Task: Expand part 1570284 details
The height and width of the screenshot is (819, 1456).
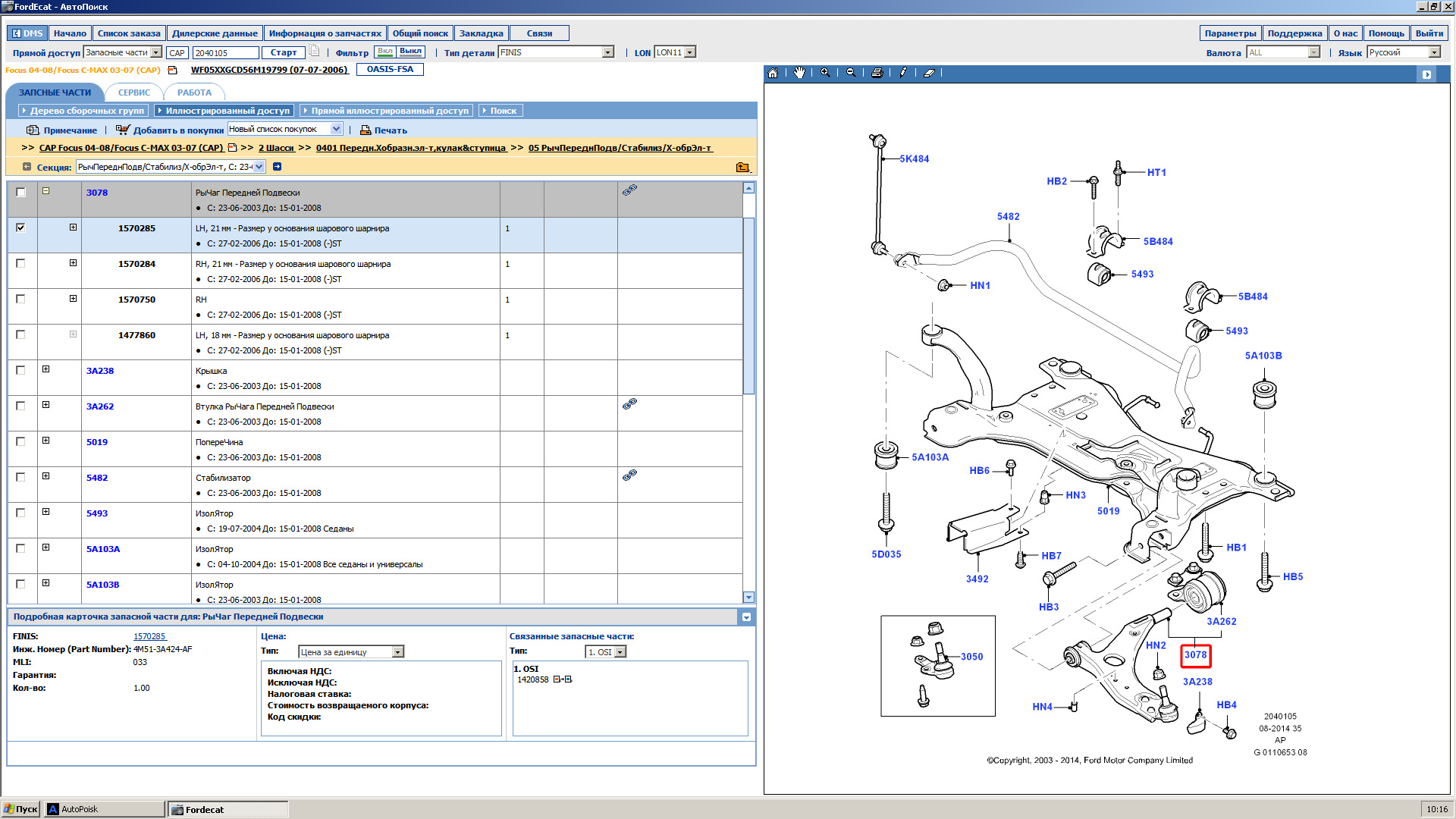Action: pyautogui.click(x=73, y=263)
